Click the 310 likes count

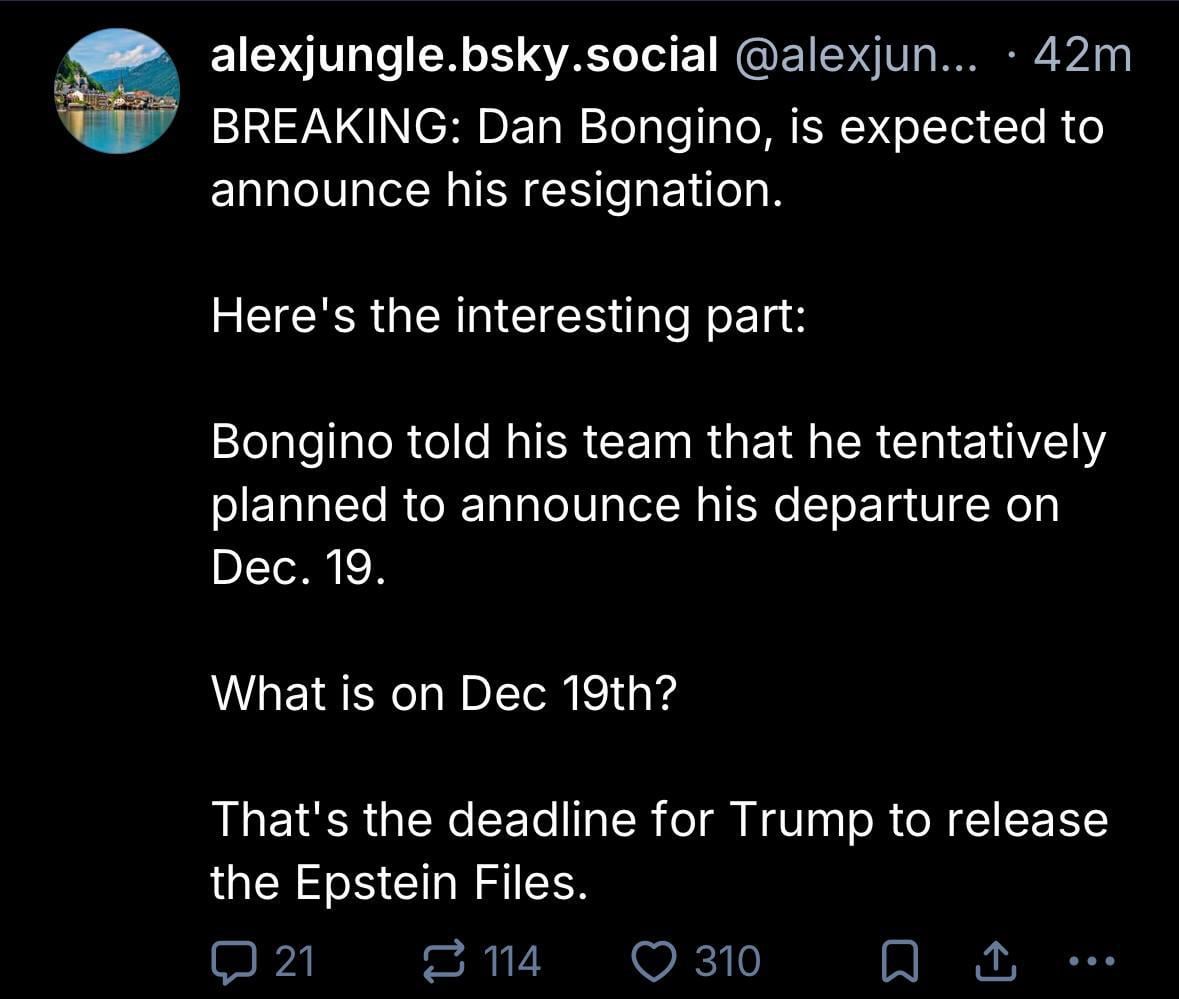coord(727,961)
